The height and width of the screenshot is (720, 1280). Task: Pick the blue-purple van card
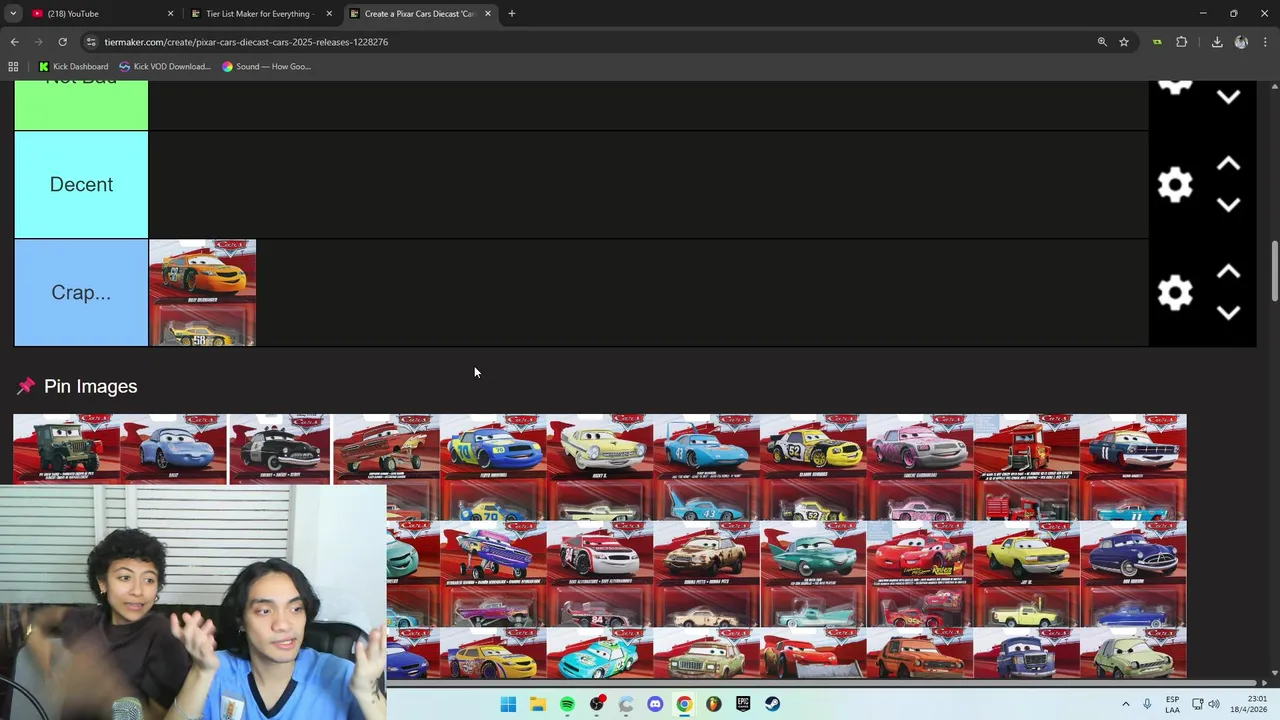click(x=1026, y=653)
